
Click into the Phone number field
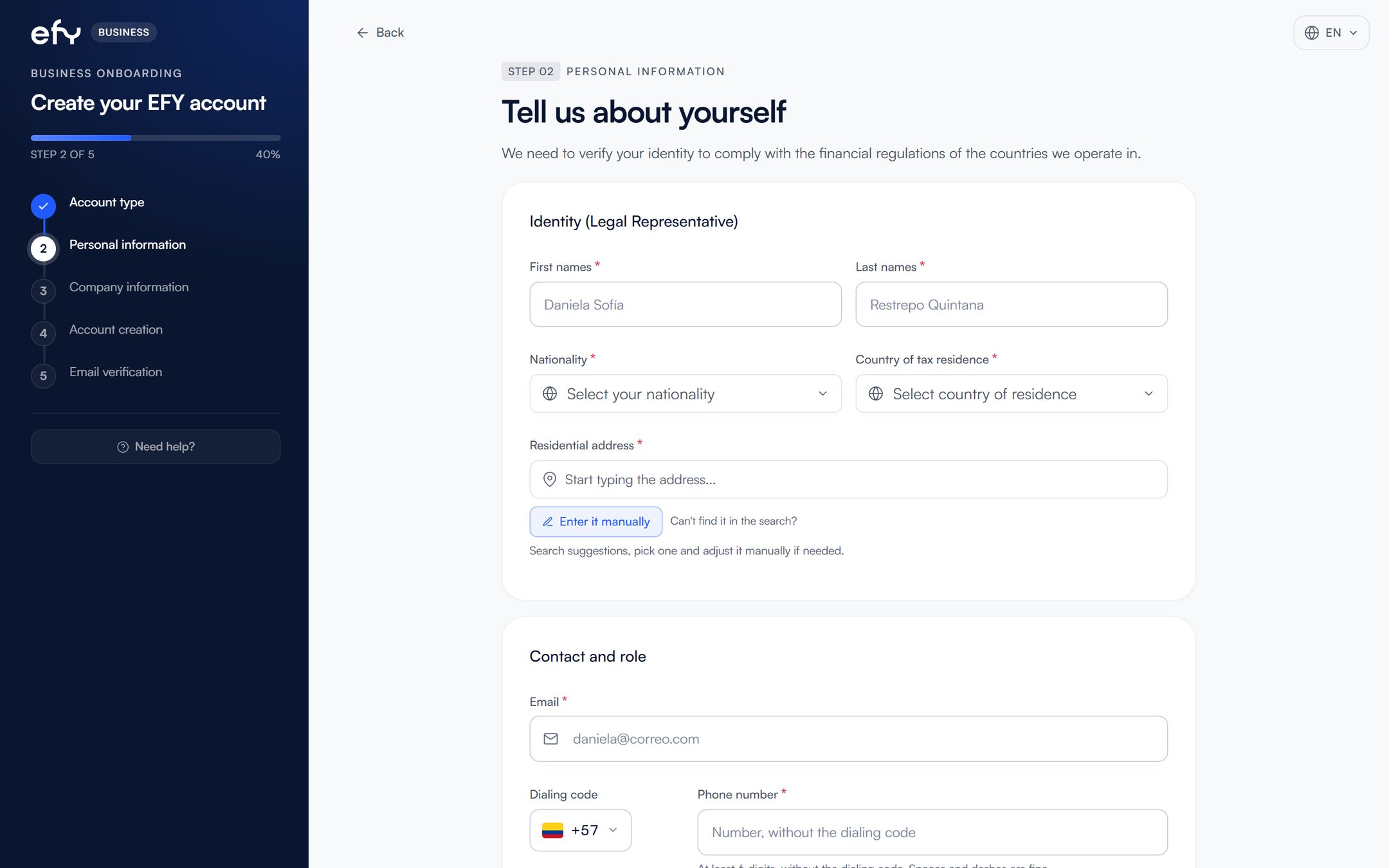click(x=932, y=832)
